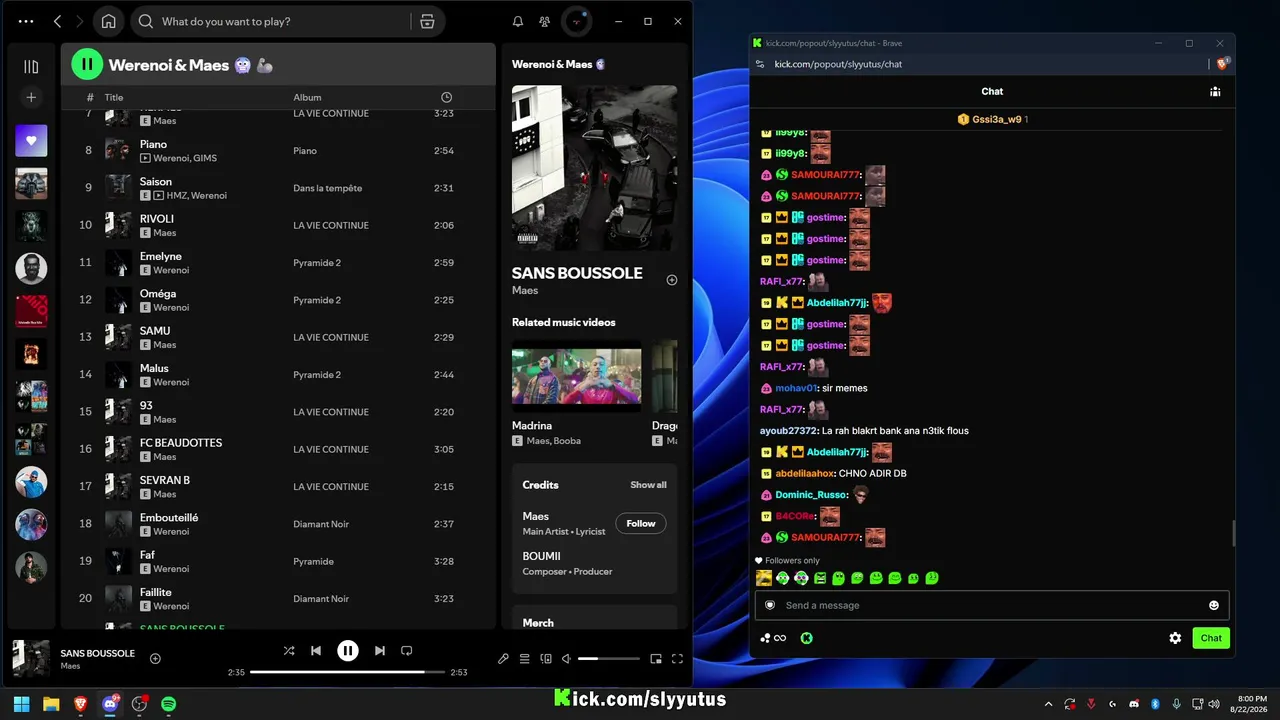
Task: Open the play queue
Action: (524, 659)
